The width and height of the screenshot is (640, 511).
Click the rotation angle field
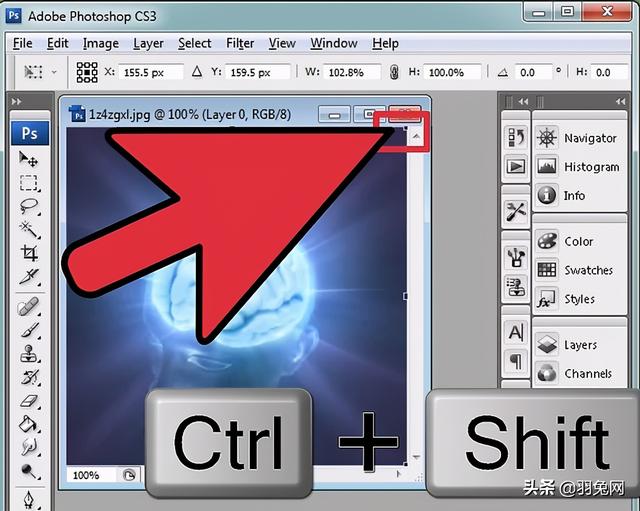coord(533,73)
